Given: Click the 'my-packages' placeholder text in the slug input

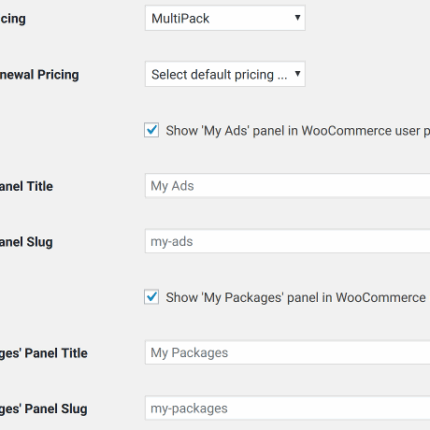Looking at the screenshot, I should point(189,409).
